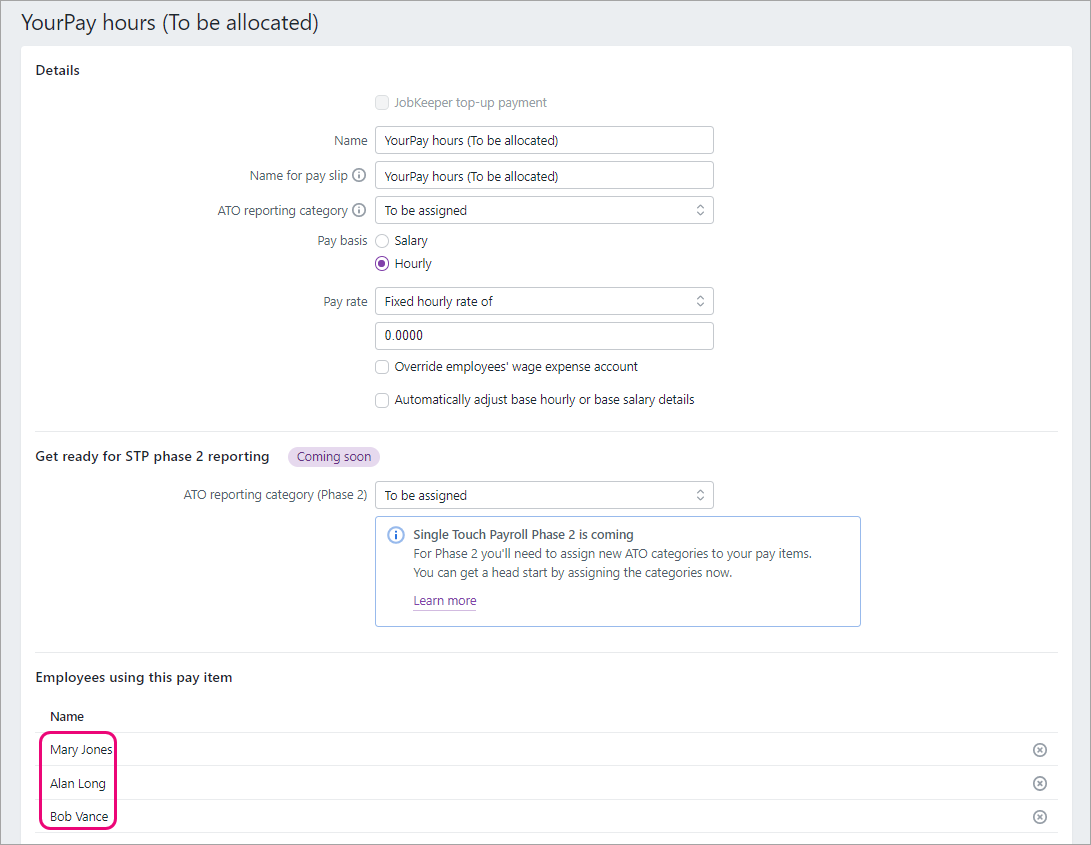Focus the Name for pay slip field
The image size is (1091, 845).
click(543, 176)
